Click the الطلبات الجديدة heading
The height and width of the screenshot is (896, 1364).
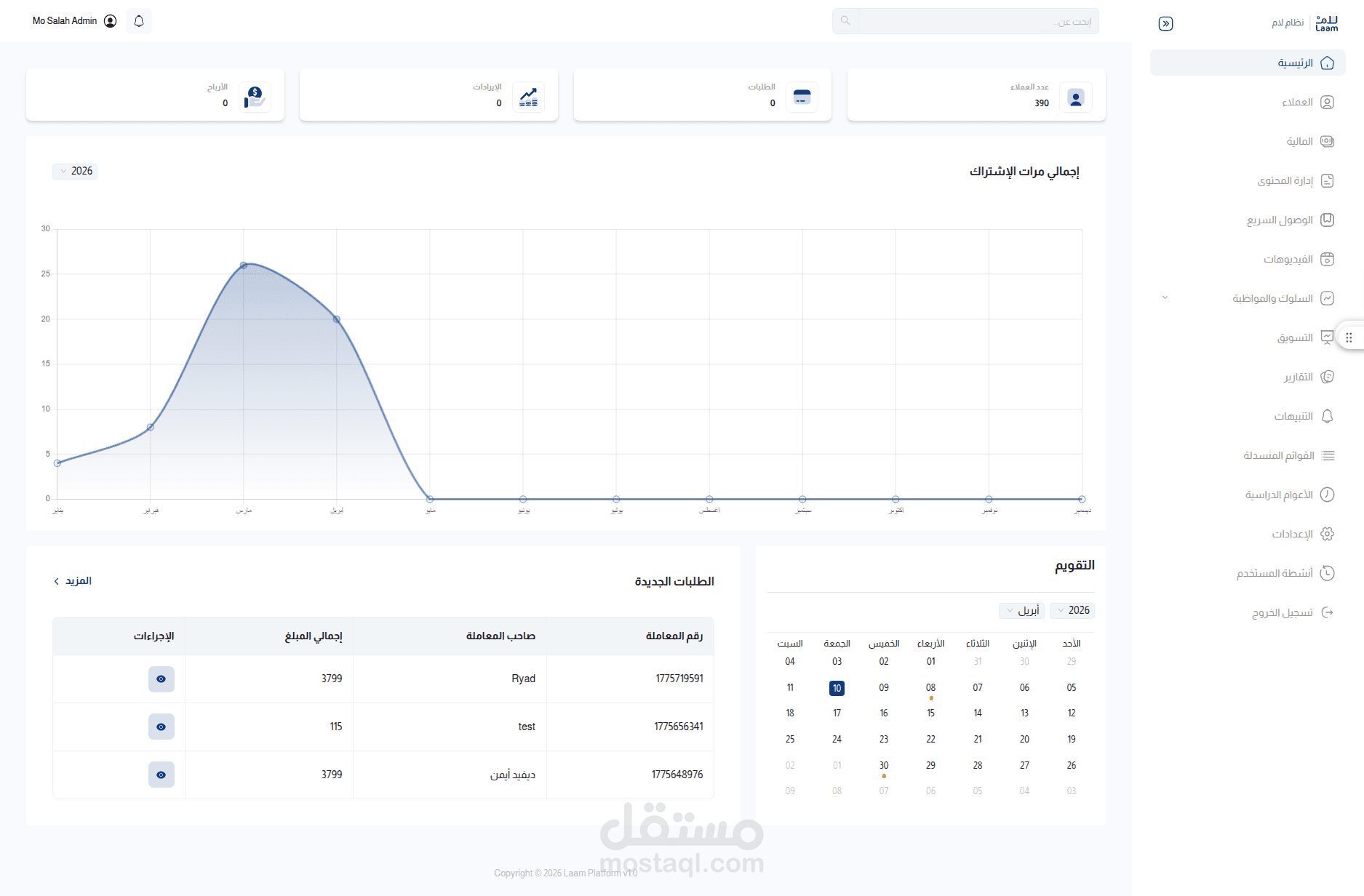(x=674, y=582)
